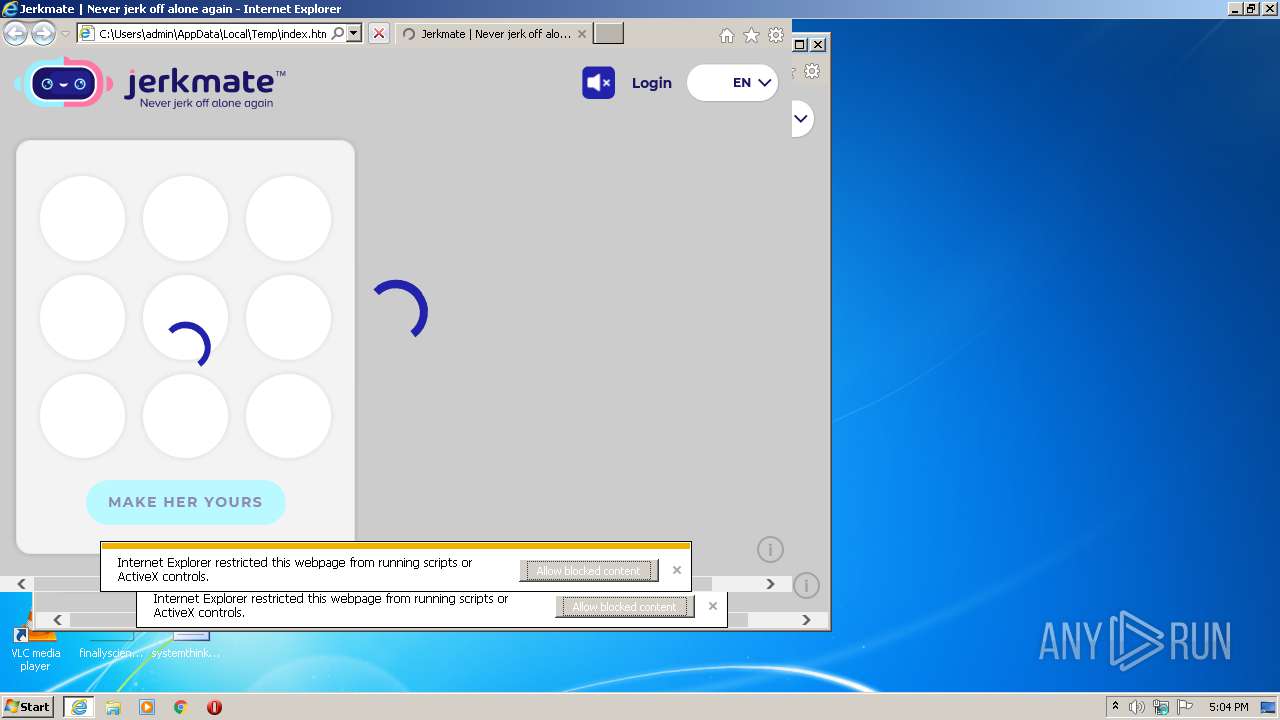
Task: Launch the media player taskbar icon
Action: [147, 707]
